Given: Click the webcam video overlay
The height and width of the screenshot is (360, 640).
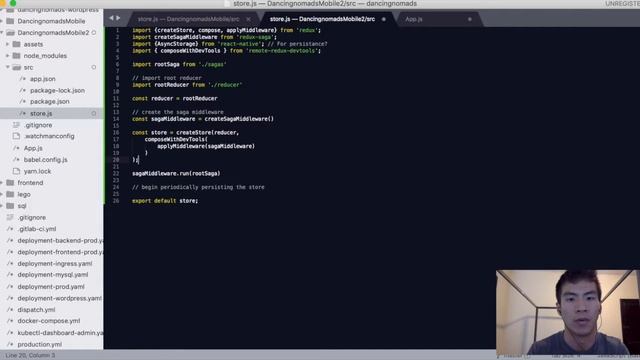Looking at the screenshot, I should click(567, 312).
